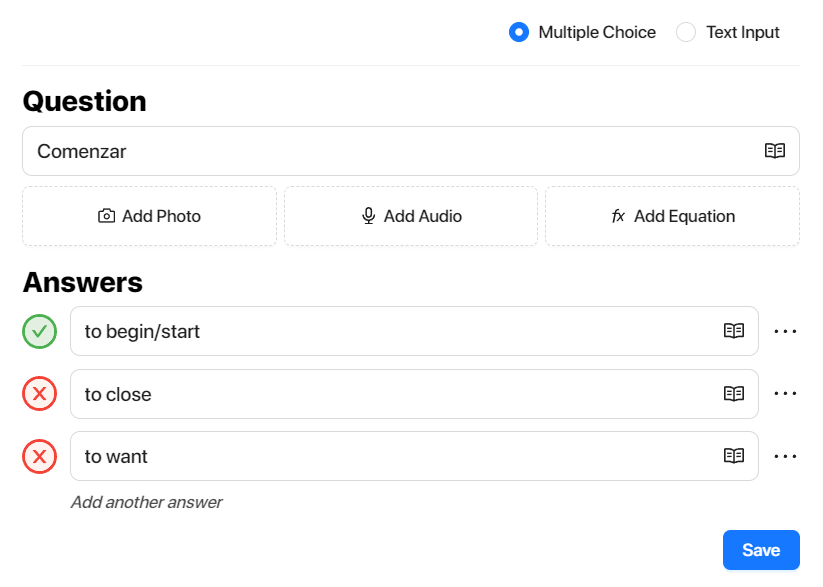Focus the Comenzar question text field
Viewport: 823px width, 587px height.
[x=410, y=151]
